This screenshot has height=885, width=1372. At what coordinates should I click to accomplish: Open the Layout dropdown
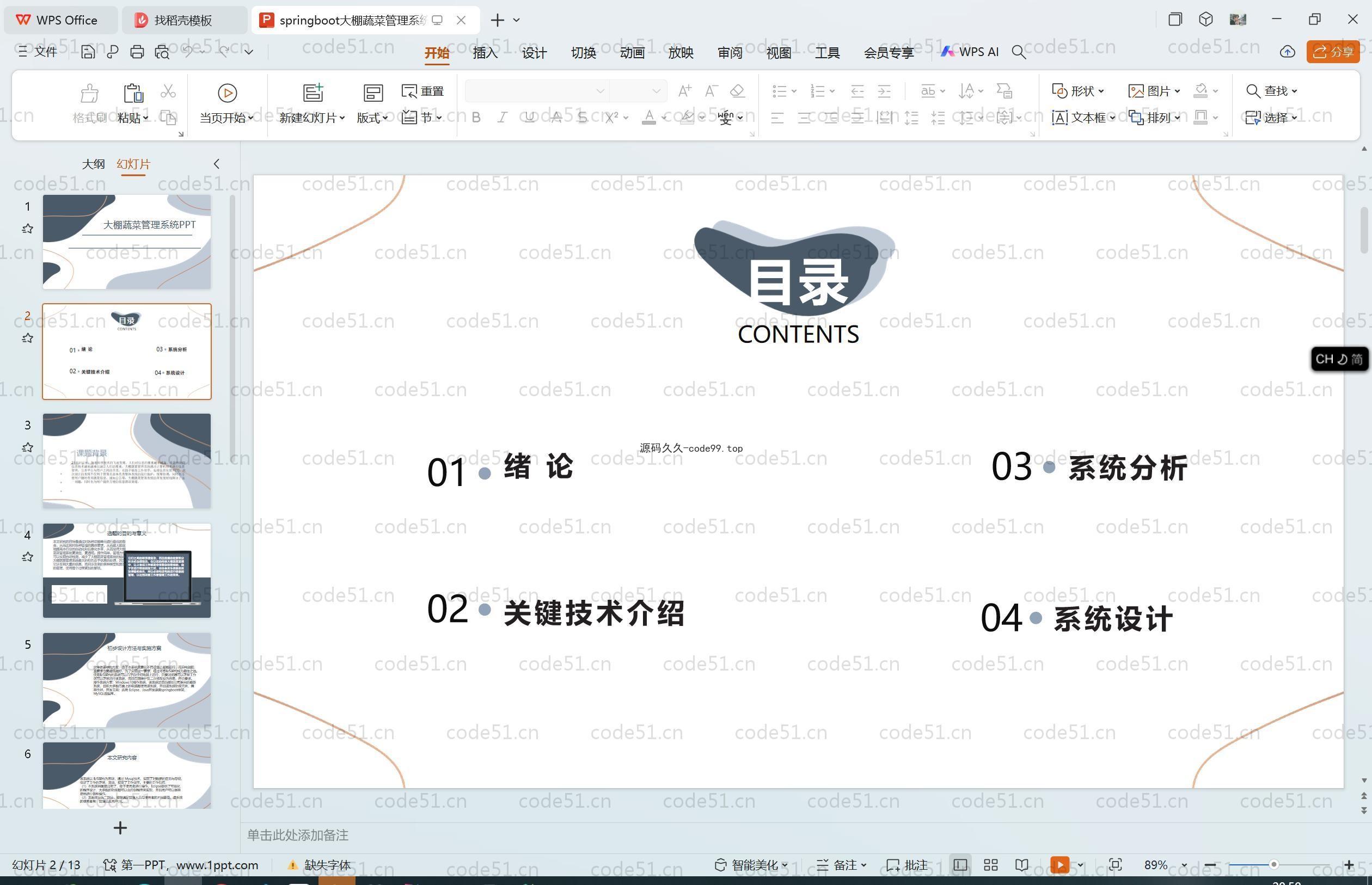coord(372,118)
